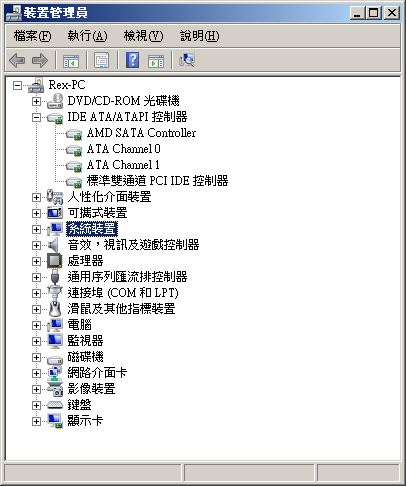The width and height of the screenshot is (406, 486).
Task: Expand the DVD/CD-ROM 光碟機 node
Action: coord(36,101)
